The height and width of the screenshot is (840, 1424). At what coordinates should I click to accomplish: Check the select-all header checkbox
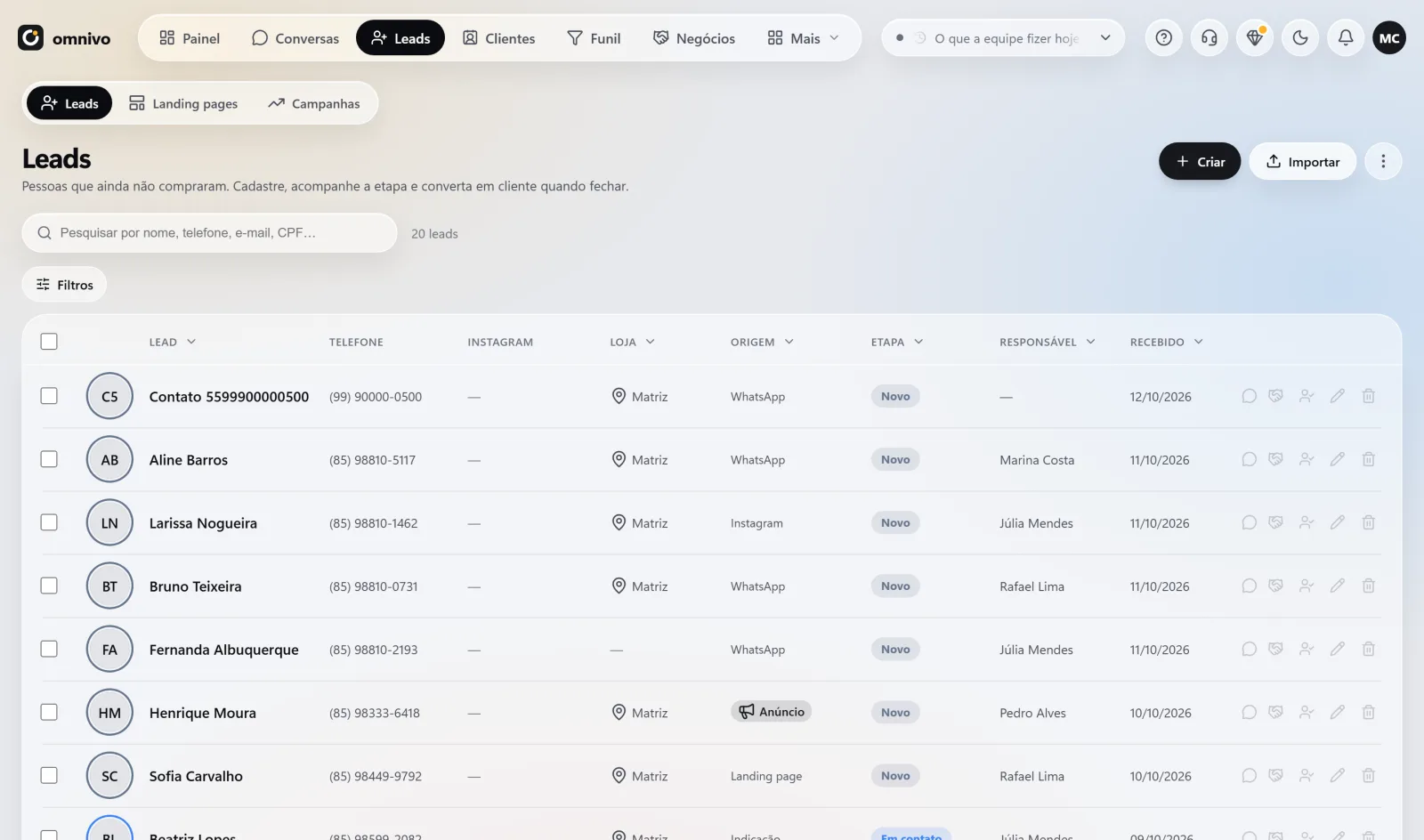pos(49,342)
